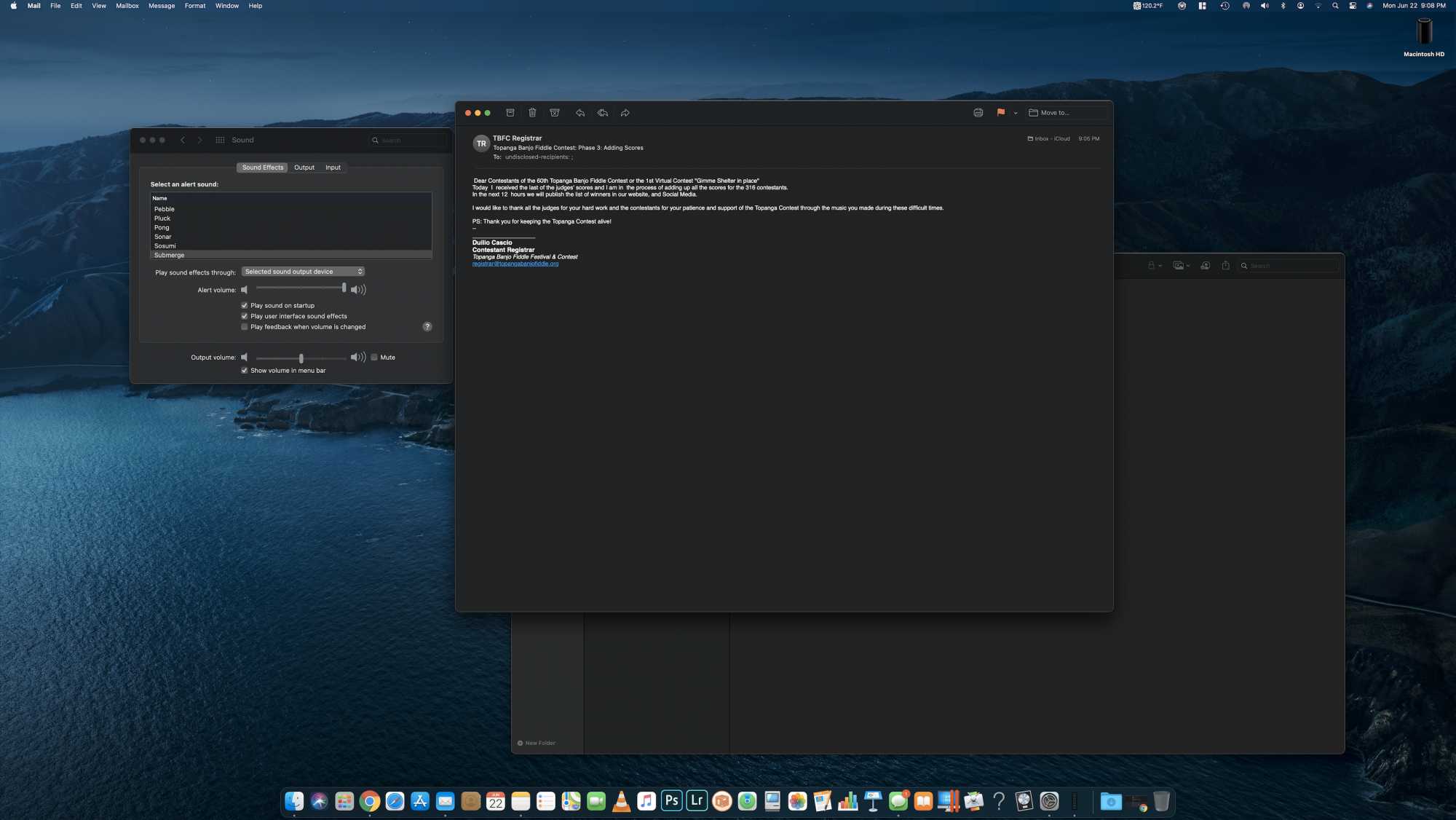
Task: Click the Bluetooth menu bar icon
Action: pos(1283,6)
